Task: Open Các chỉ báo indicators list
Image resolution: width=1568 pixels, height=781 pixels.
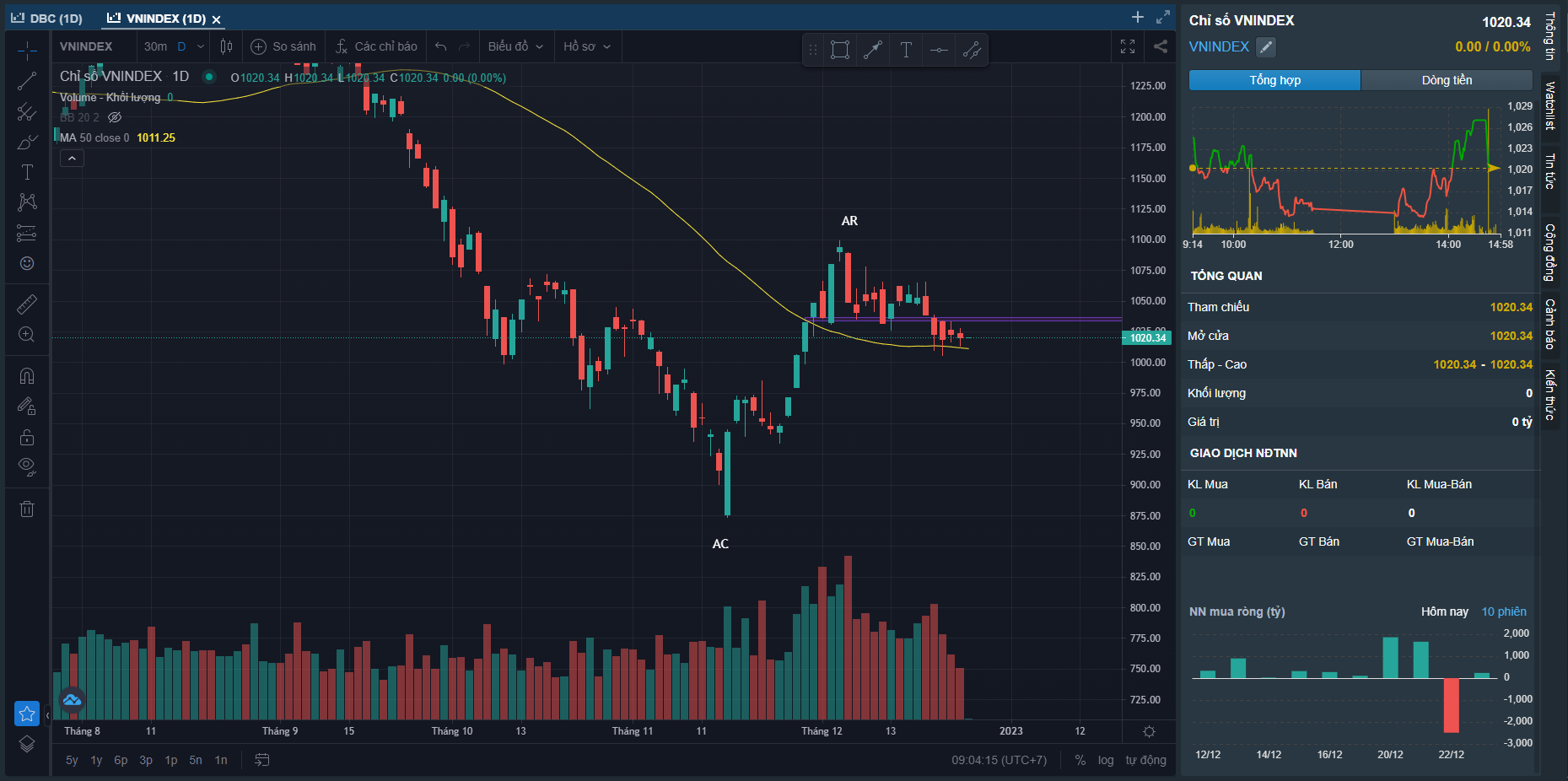Action: [376, 46]
